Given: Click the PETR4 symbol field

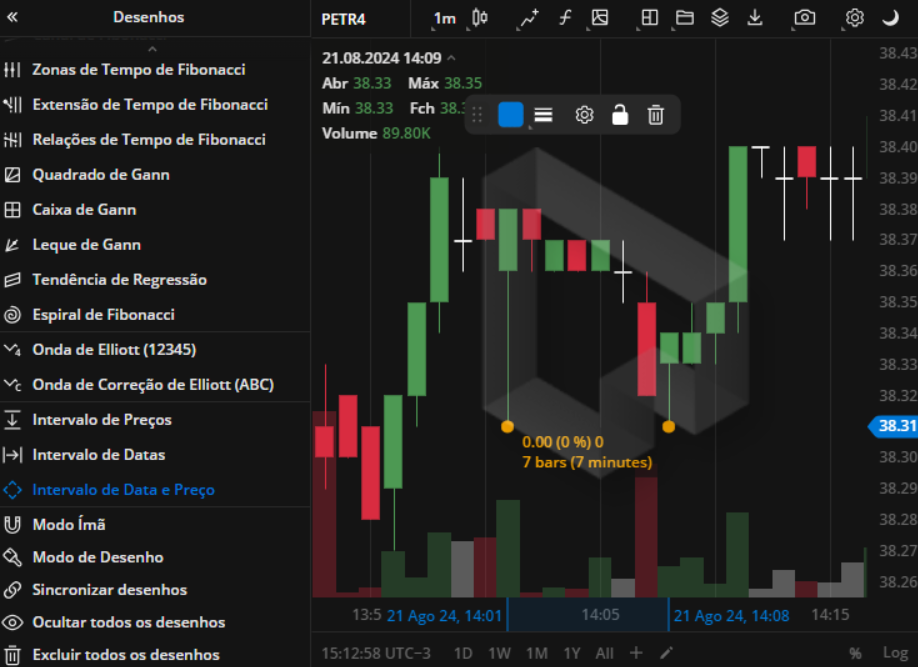Looking at the screenshot, I should pos(344,19).
